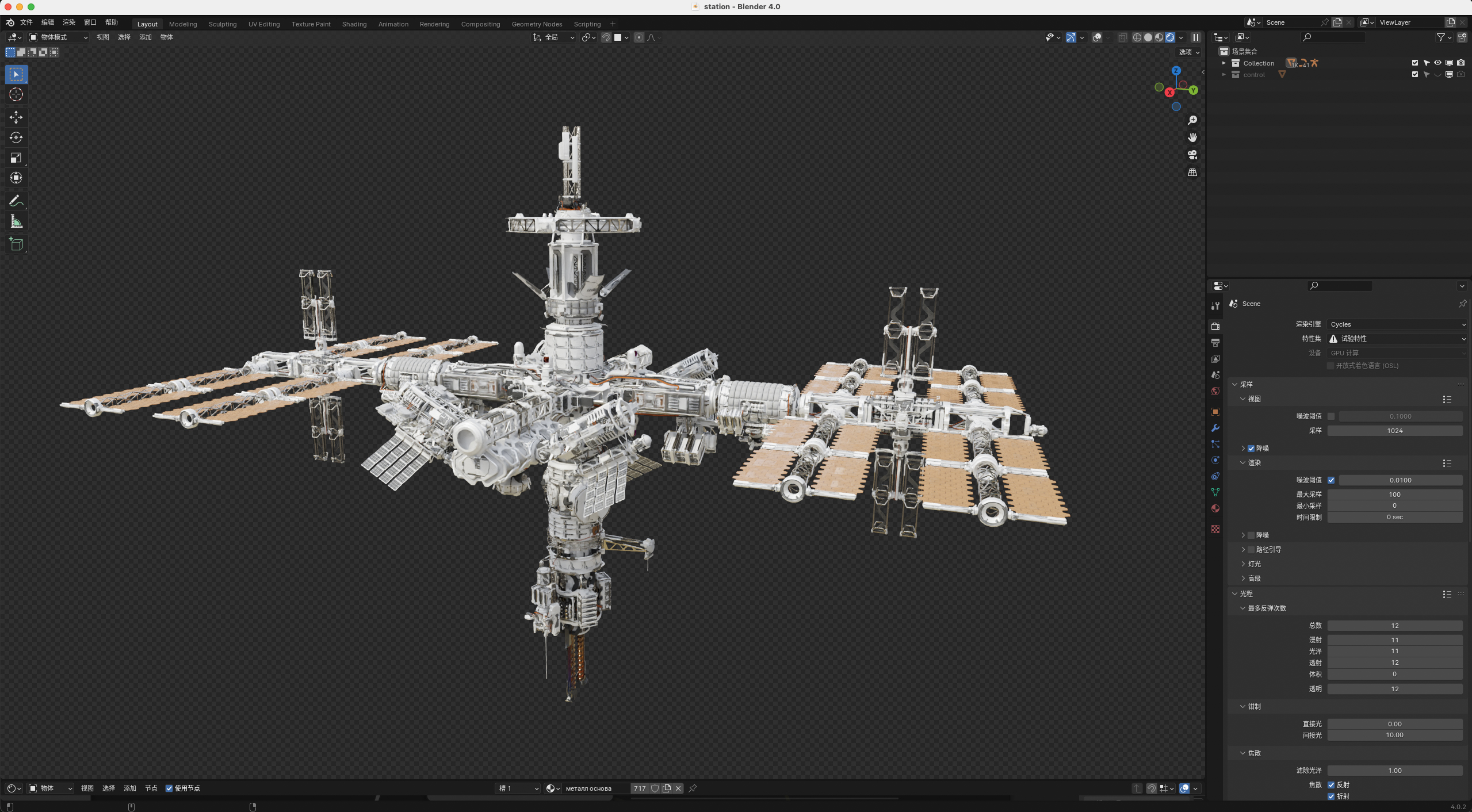Image resolution: width=1472 pixels, height=812 pixels.
Task: Click the zoom magnifier viewport icon
Action: click(1192, 120)
